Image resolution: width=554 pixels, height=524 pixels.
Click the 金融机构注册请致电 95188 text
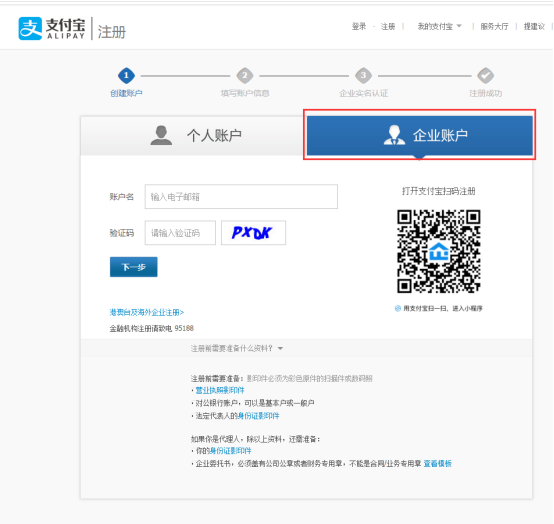[x=152, y=328]
